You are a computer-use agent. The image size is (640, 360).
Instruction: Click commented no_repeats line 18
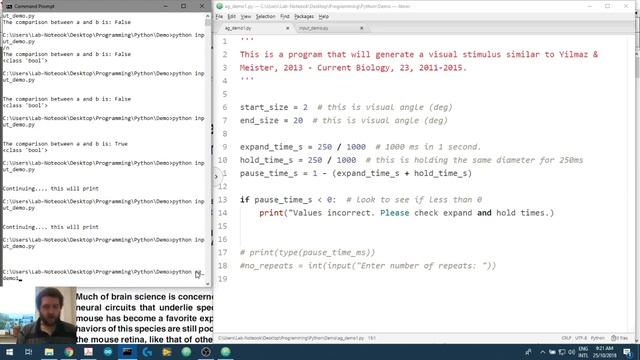pyautogui.click(x=368, y=266)
